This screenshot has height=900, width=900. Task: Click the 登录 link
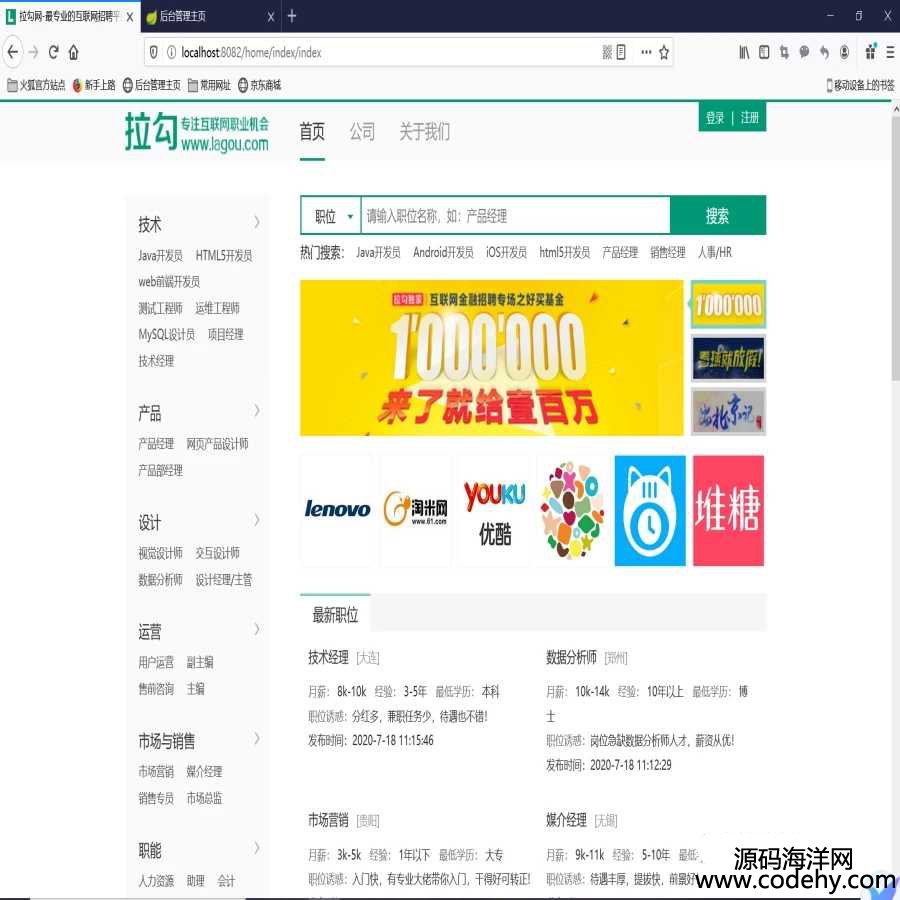pos(715,118)
